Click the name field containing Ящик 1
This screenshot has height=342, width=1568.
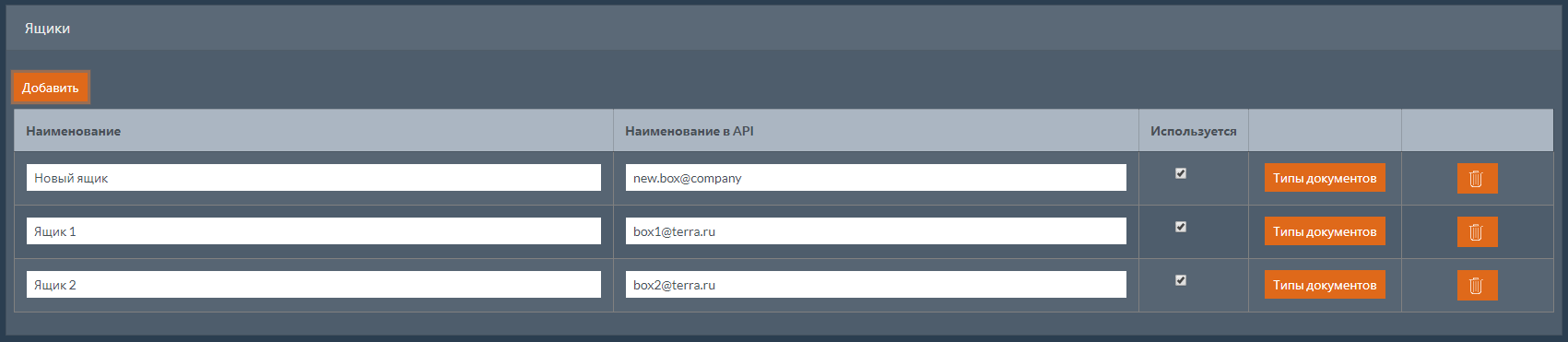pos(313,231)
